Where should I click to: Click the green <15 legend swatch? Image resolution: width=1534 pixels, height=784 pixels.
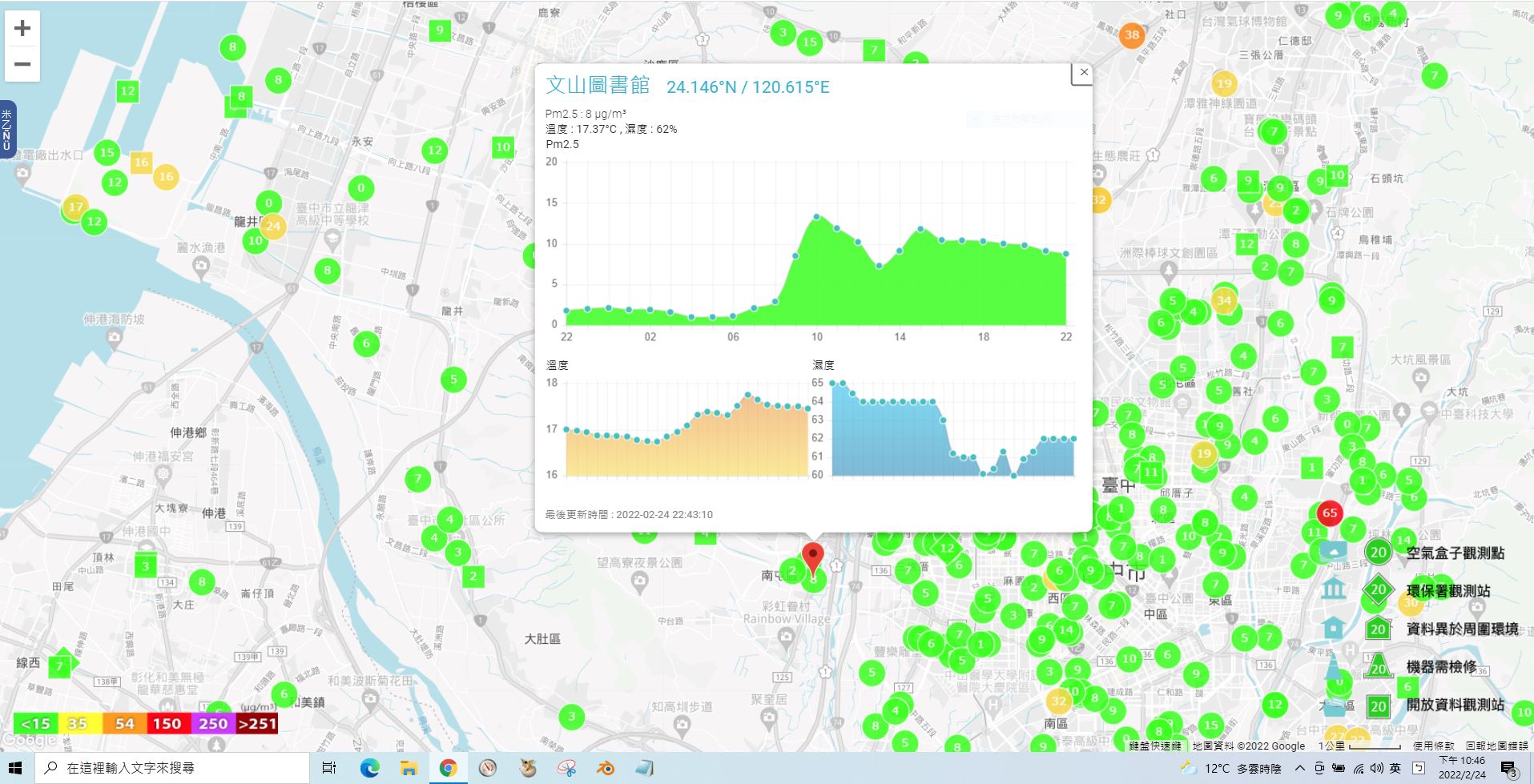[36, 723]
